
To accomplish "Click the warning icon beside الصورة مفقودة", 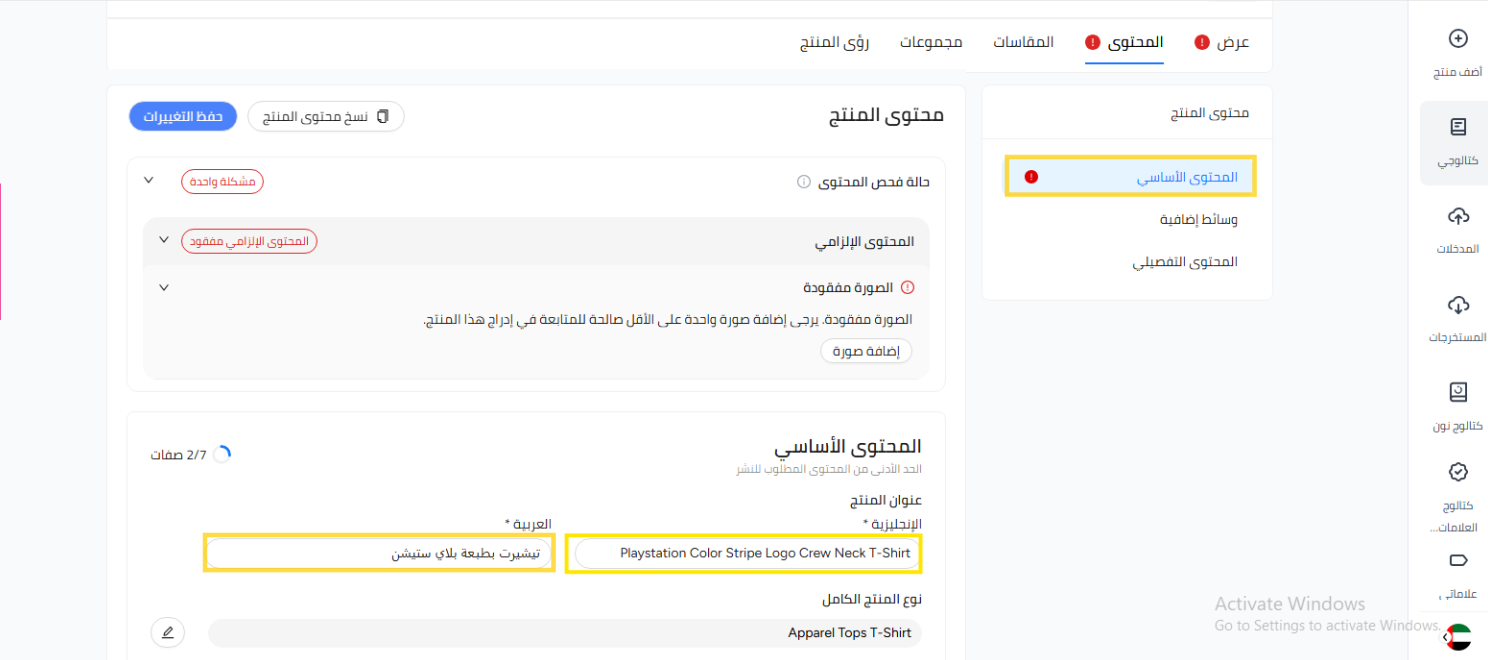I will 908,287.
